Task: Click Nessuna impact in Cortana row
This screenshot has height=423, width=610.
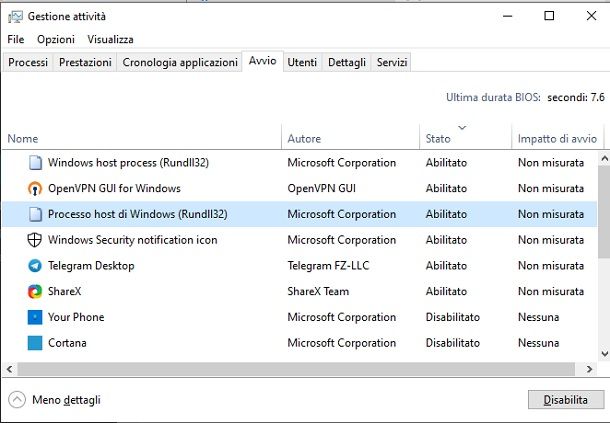Action: [x=539, y=343]
